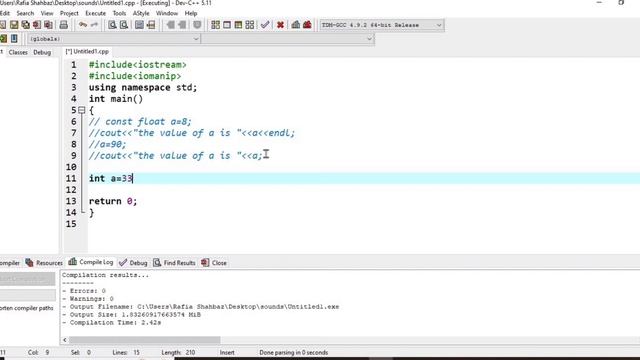Image resolution: width=640 pixels, height=360 pixels.
Task: Stop execution with the red X icon
Action: [x=280, y=25]
